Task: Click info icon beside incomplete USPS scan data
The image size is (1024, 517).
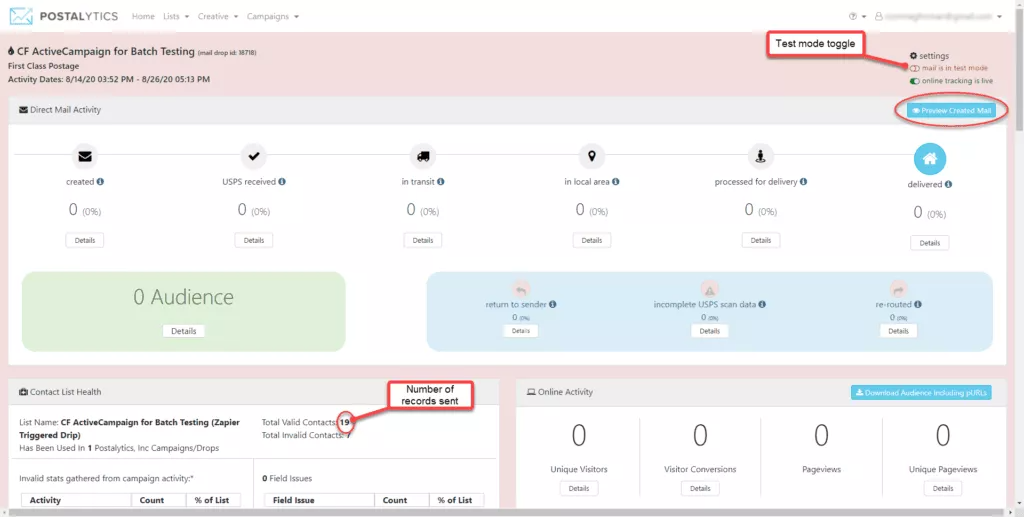Action: tap(762, 304)
